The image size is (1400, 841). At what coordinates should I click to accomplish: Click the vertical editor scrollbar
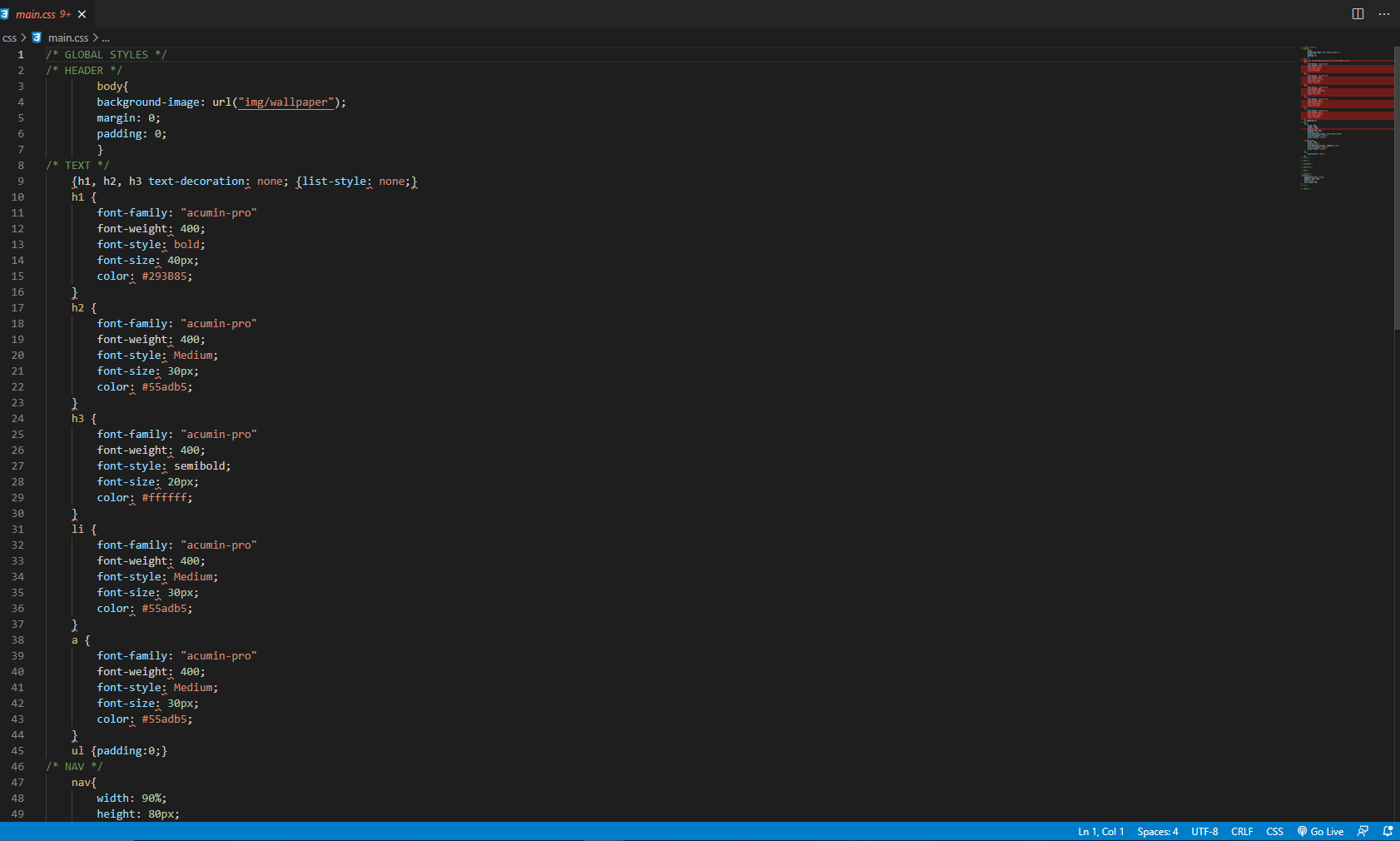click(1397, 187)
